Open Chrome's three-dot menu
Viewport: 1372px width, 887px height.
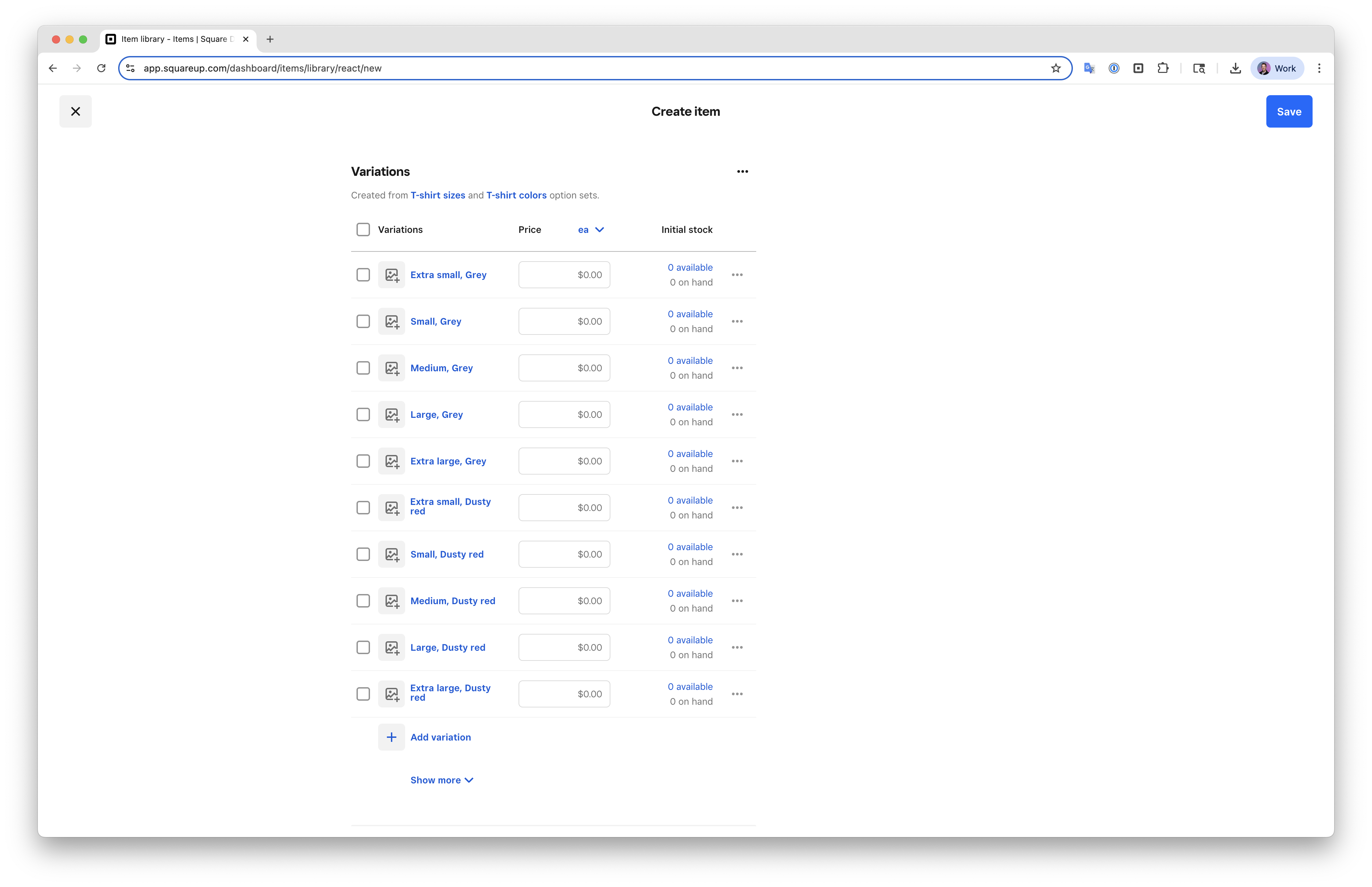coord(1319,69)
